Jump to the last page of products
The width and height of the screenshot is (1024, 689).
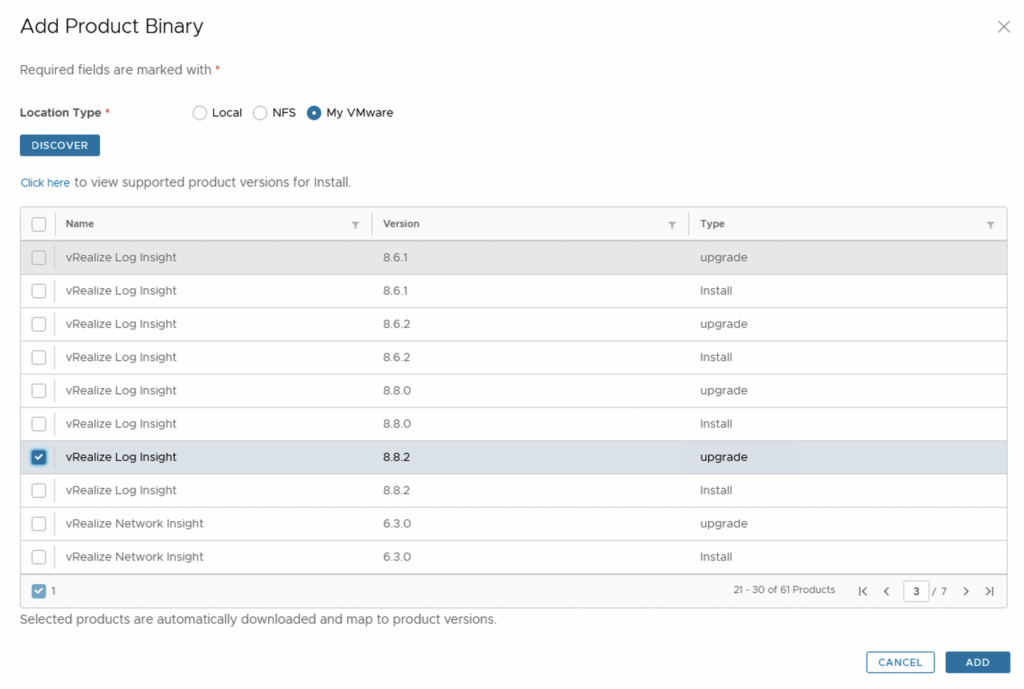pos(989,591)
